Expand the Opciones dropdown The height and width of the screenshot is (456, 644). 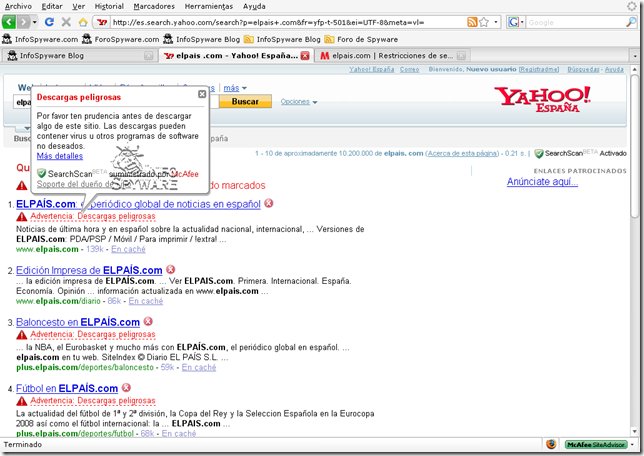[x=299, y=101]
